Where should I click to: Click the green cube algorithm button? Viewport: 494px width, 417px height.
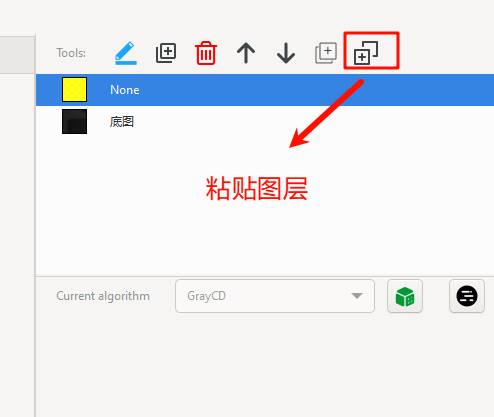tap(405, 296)
